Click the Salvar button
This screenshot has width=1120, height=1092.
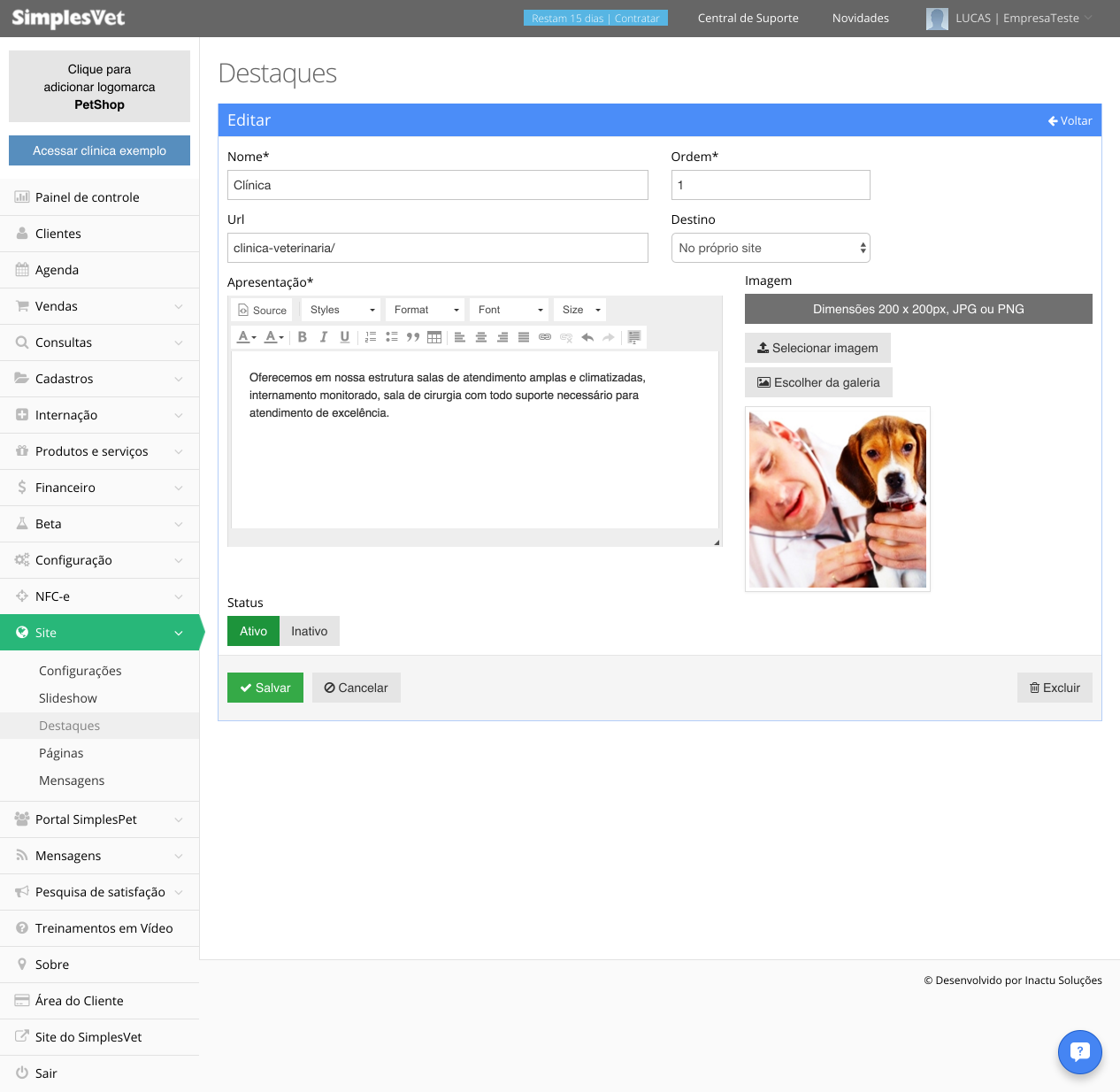(265, 688)
